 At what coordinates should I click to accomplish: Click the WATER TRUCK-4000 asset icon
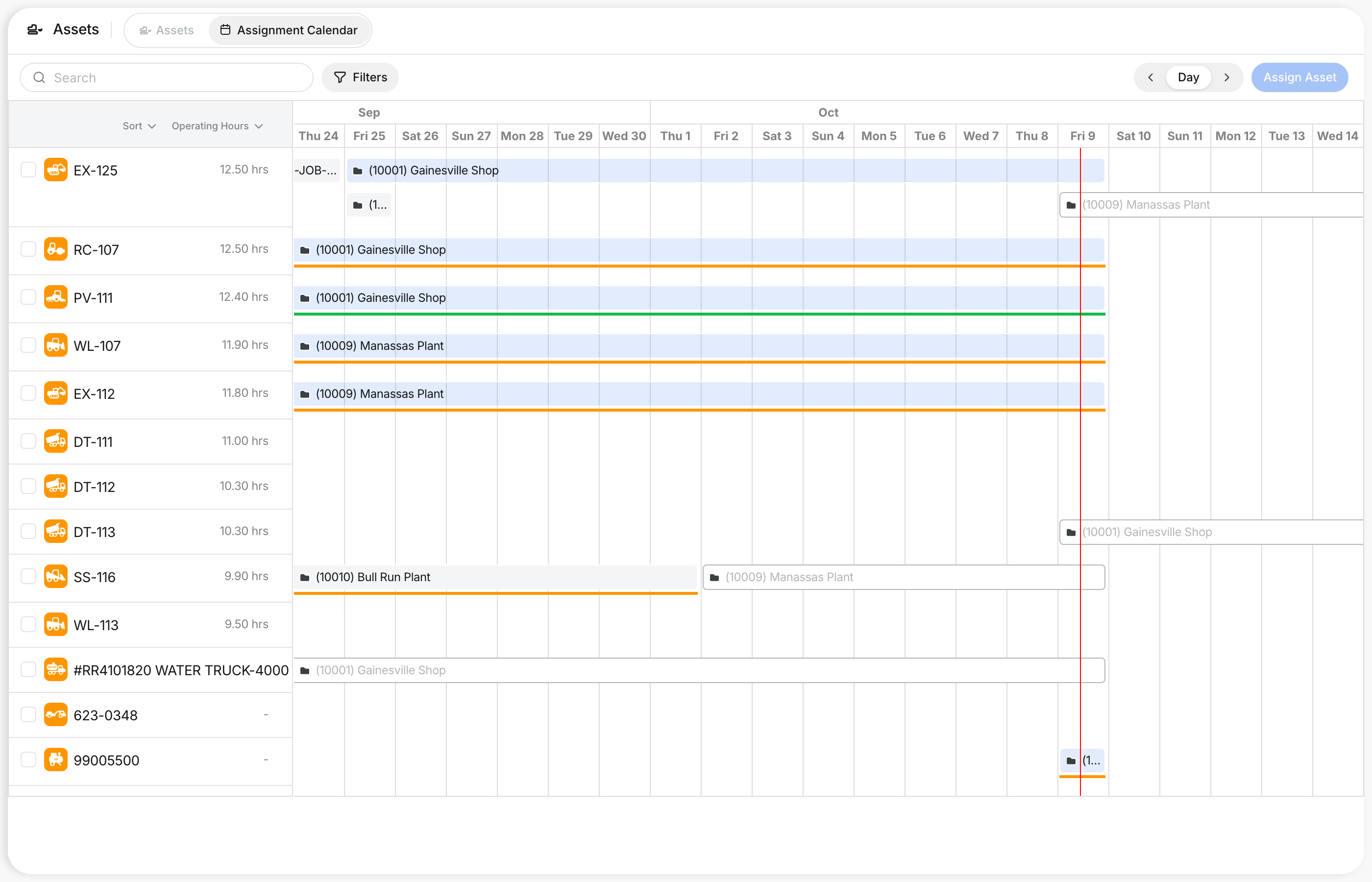pos(55,669)
